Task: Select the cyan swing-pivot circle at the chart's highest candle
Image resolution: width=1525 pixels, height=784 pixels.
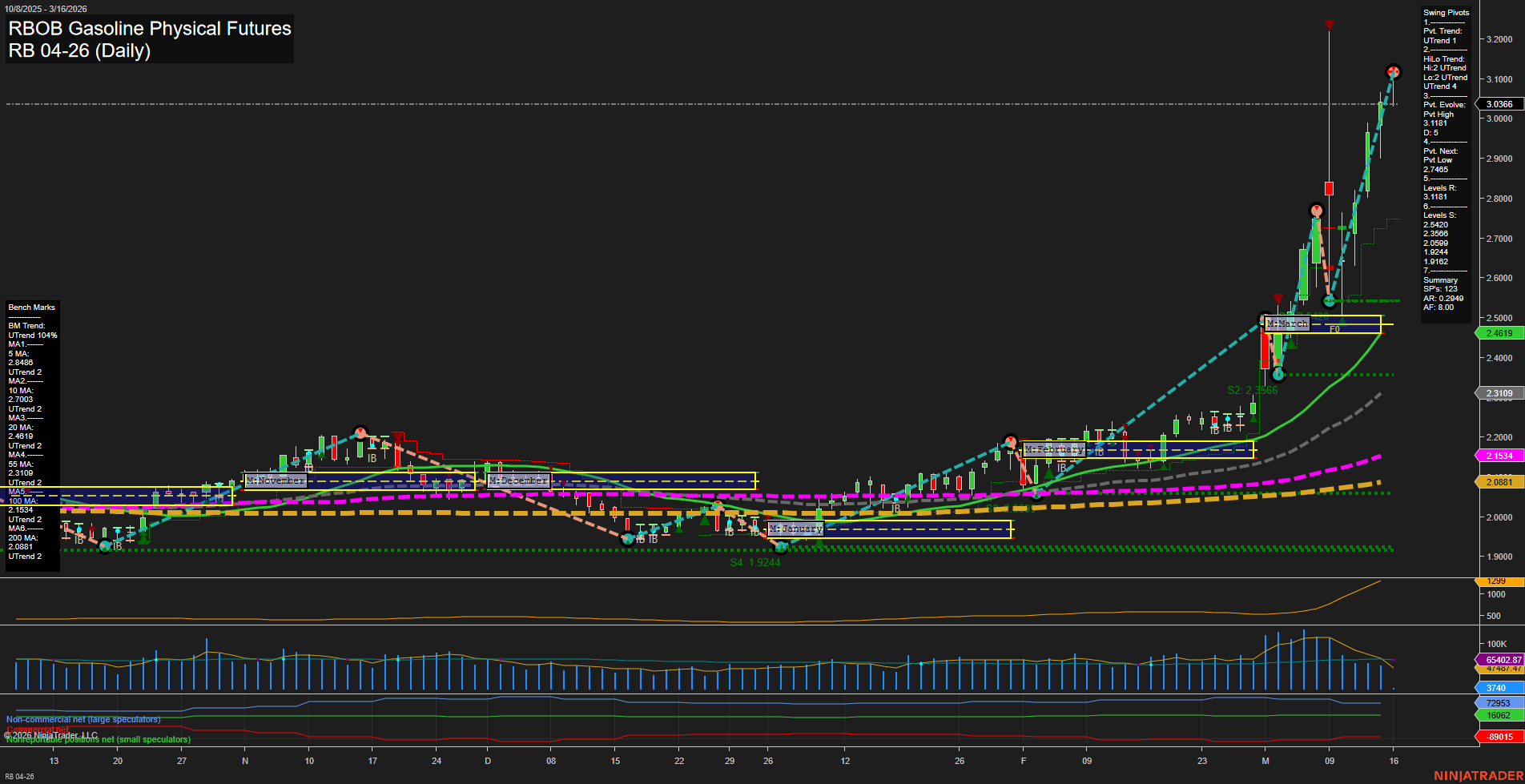Action: [1394, 71]
